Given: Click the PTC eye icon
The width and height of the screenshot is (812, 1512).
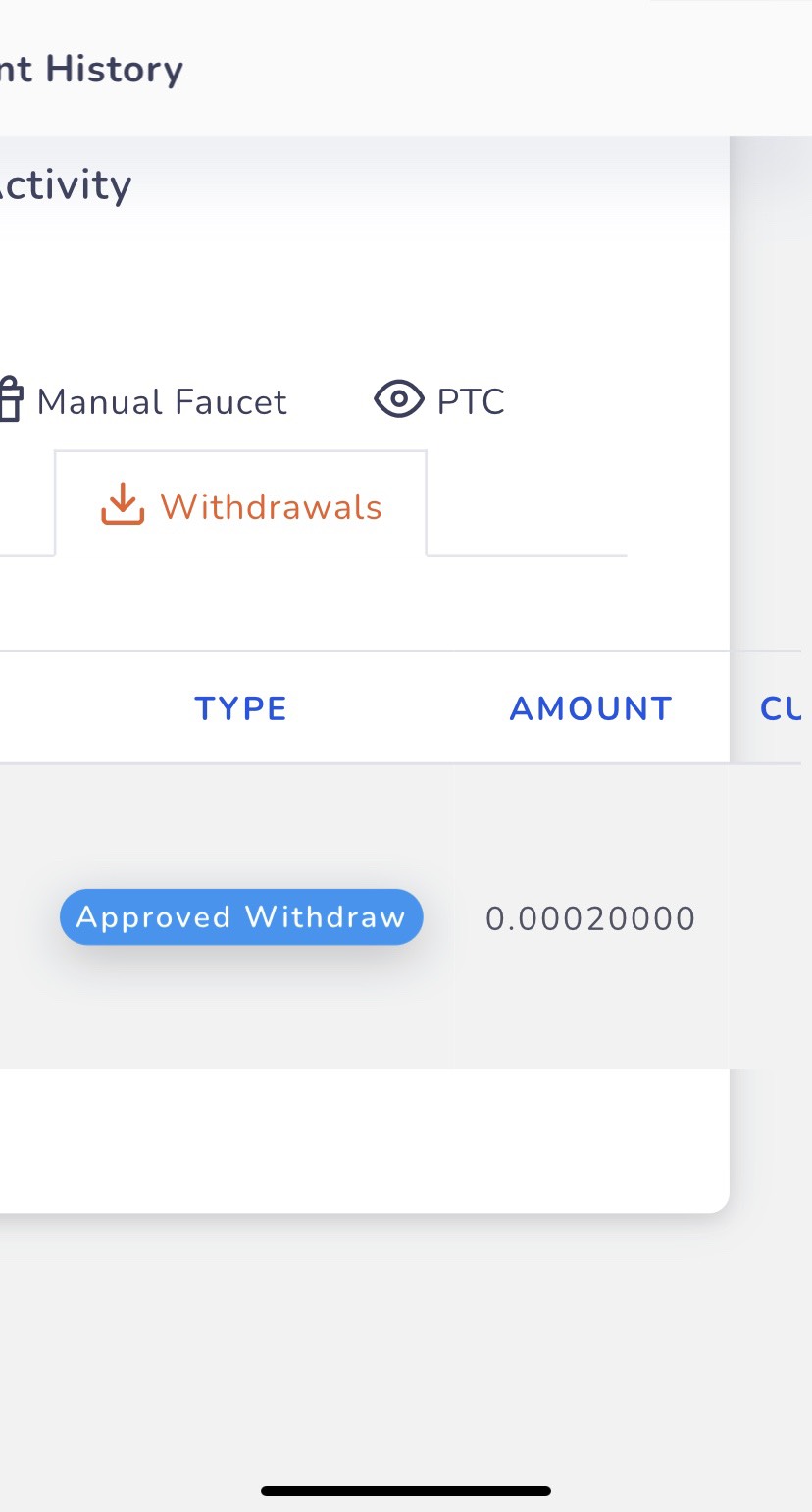Looking at the screenshot, I should coord(398,399).
